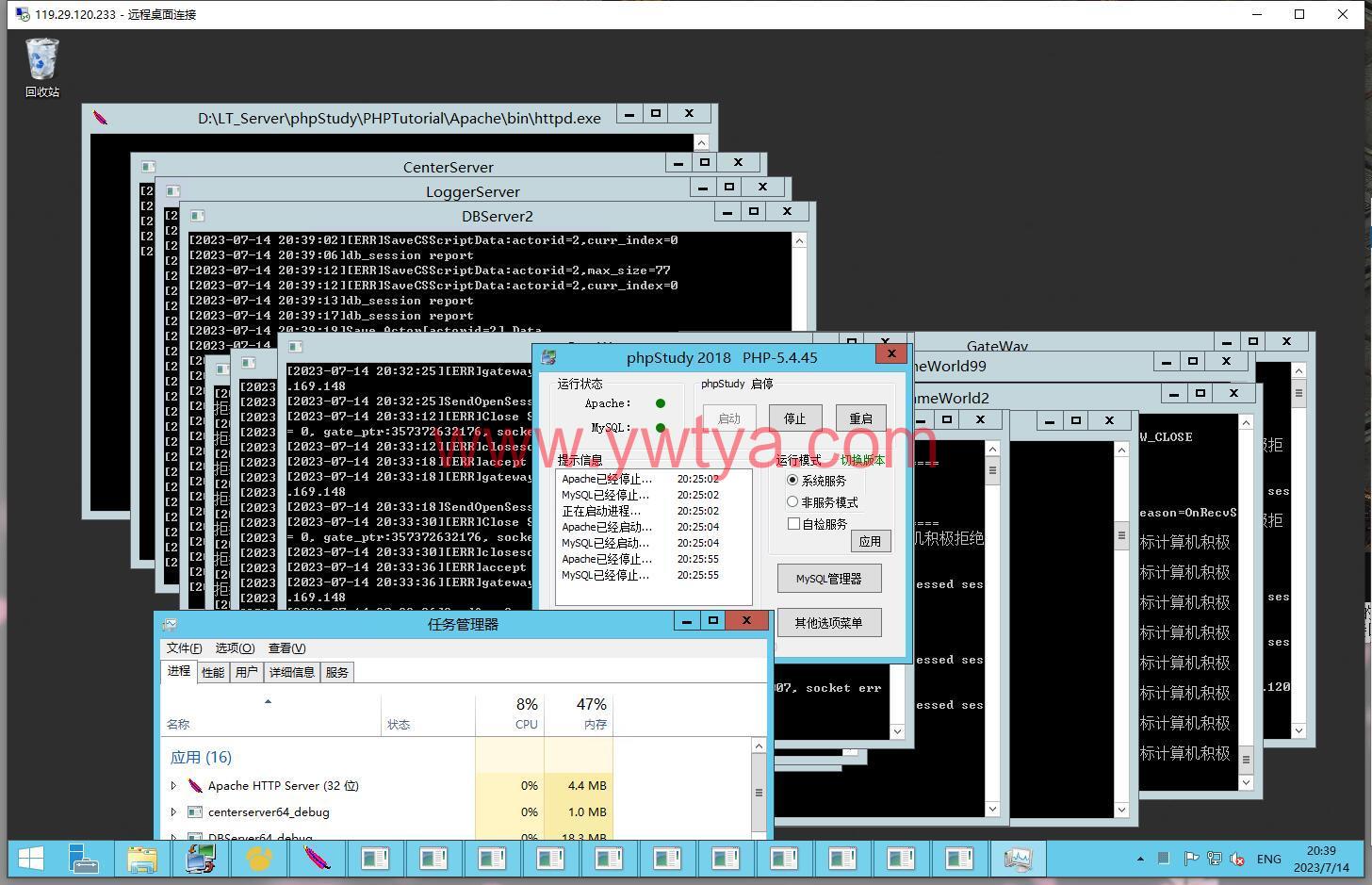Click scroll-down arrow in GateWay console
This screenshot has height=885, width=1372.
pyautogui.click(x=1298, y=730)
